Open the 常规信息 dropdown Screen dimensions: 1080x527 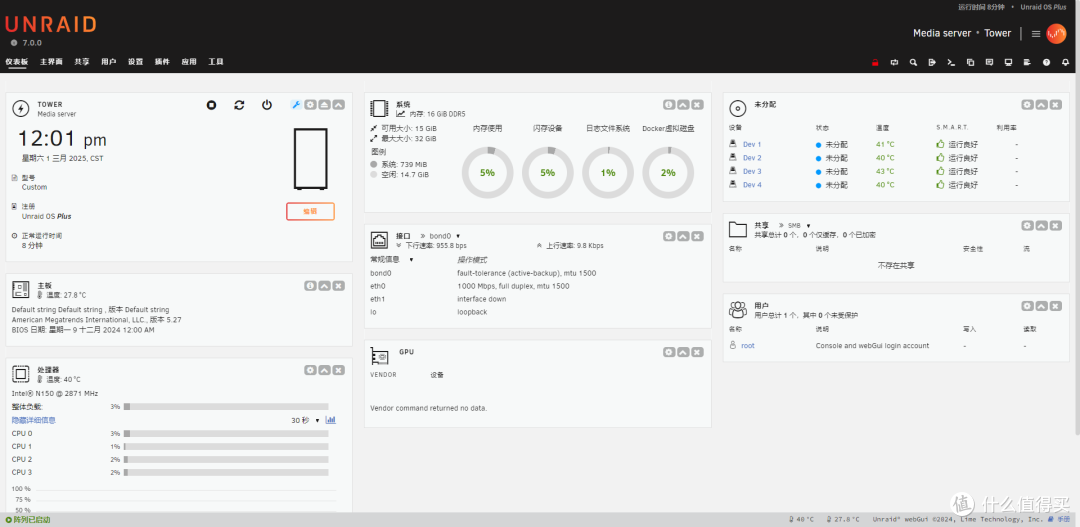tap(392, 260)
